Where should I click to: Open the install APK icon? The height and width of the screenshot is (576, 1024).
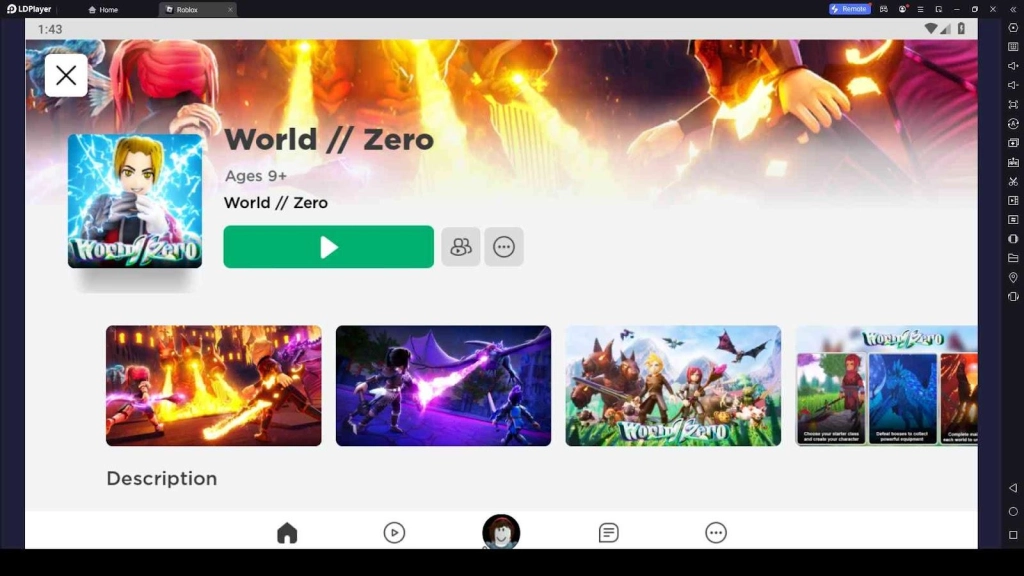tap(1013, 162)
